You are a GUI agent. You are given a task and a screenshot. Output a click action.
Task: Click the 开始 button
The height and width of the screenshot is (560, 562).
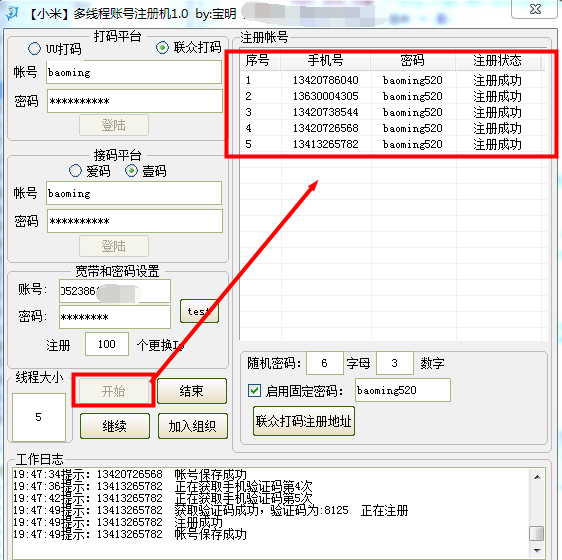(x=114, y=391)
